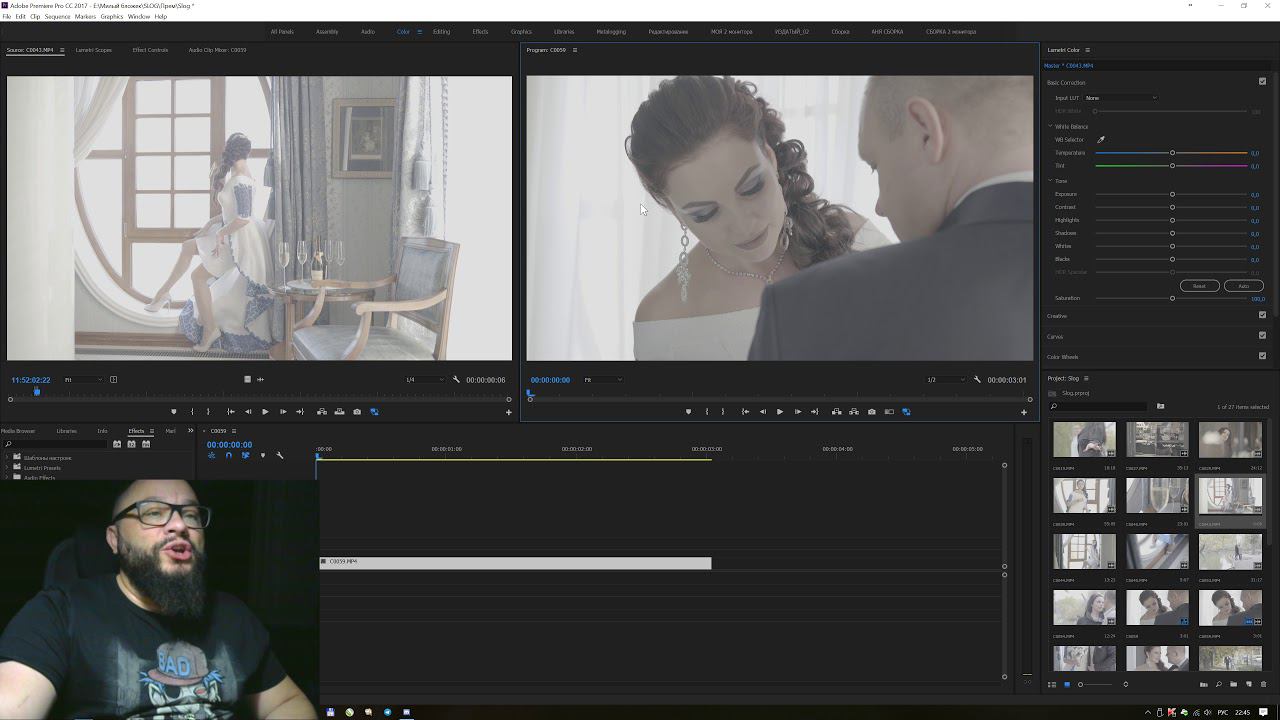
Task: Open Effect Controls tab
Action: point(150,50)
